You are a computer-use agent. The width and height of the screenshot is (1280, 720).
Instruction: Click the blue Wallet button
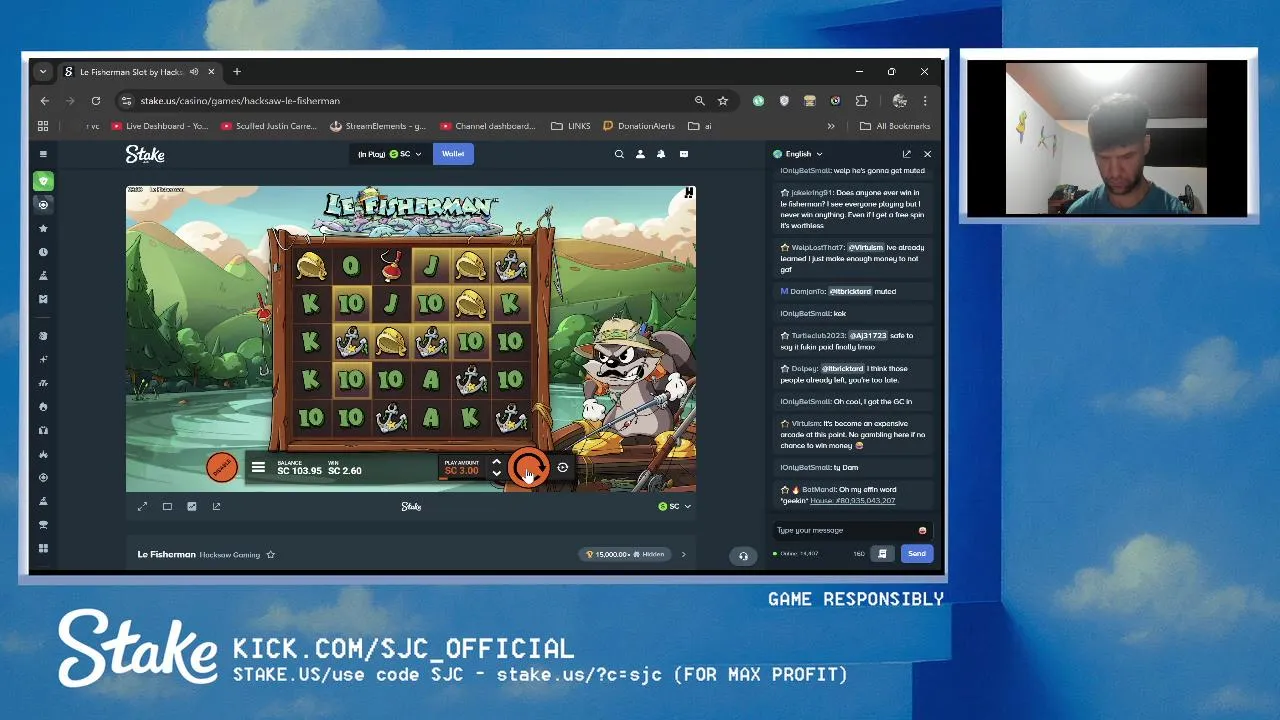(453, 154)
